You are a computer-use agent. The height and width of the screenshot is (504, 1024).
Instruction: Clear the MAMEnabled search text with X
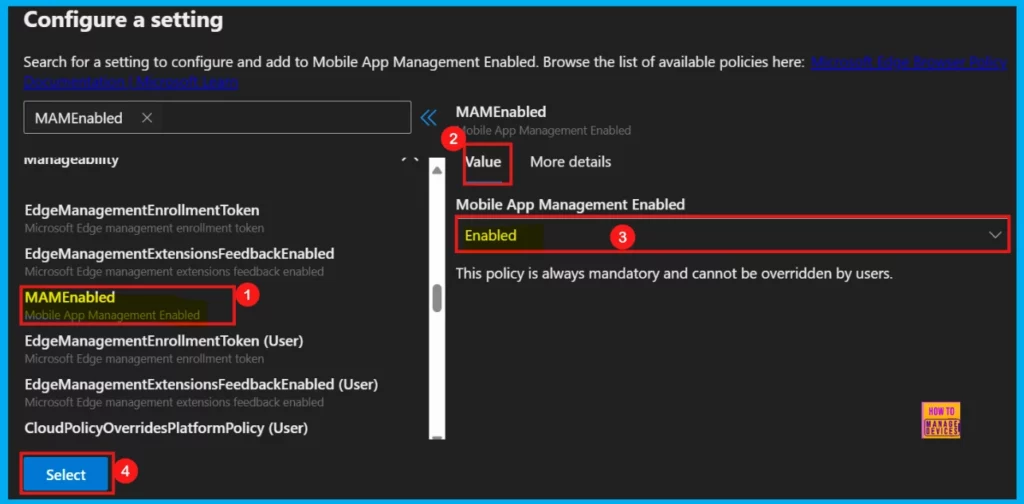coord(147,118)
